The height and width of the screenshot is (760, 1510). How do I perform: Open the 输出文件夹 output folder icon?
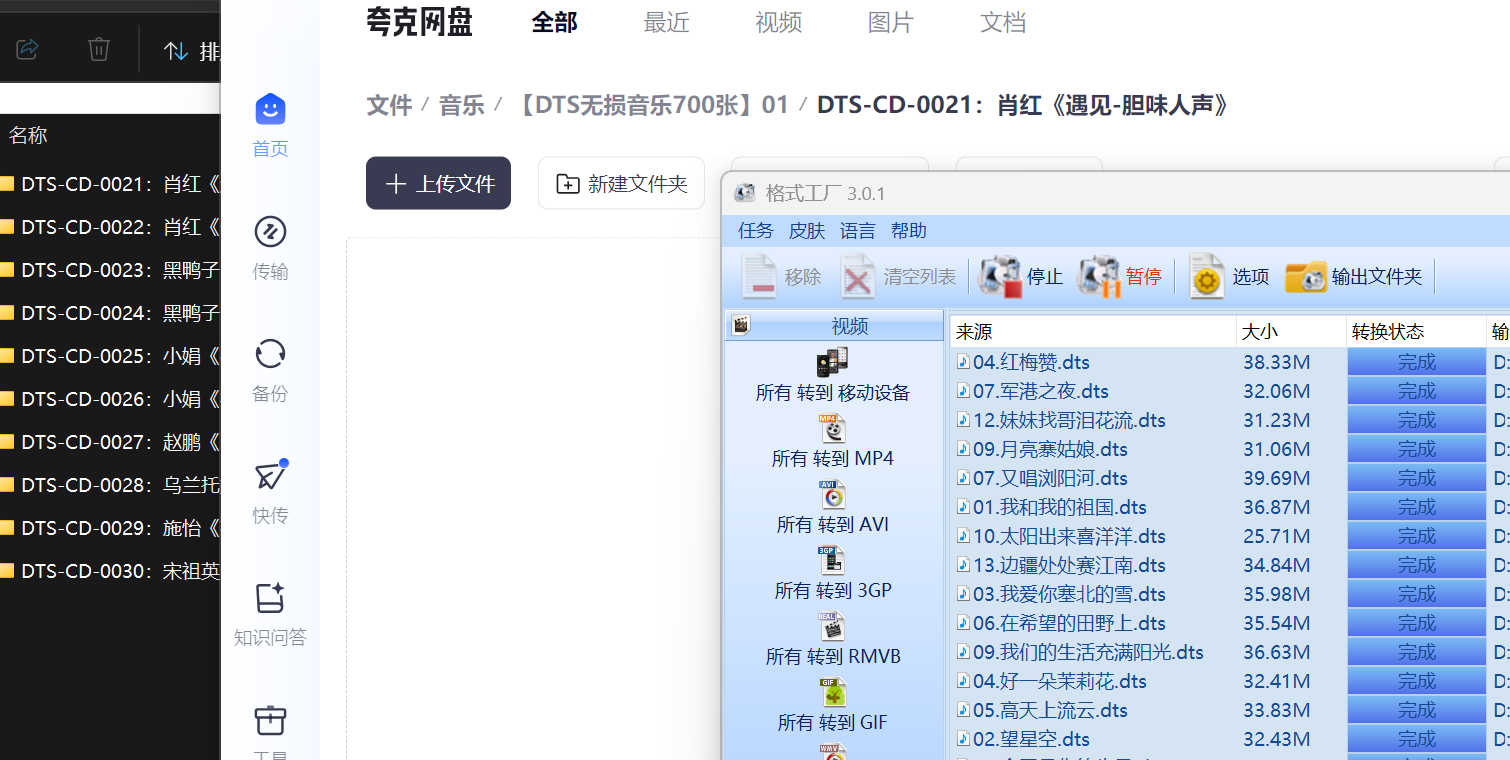tap(1305, 277)
